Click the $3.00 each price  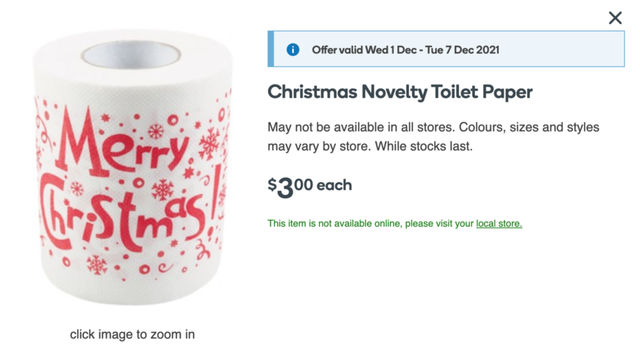pyautogui.click(x=310, y=187)
